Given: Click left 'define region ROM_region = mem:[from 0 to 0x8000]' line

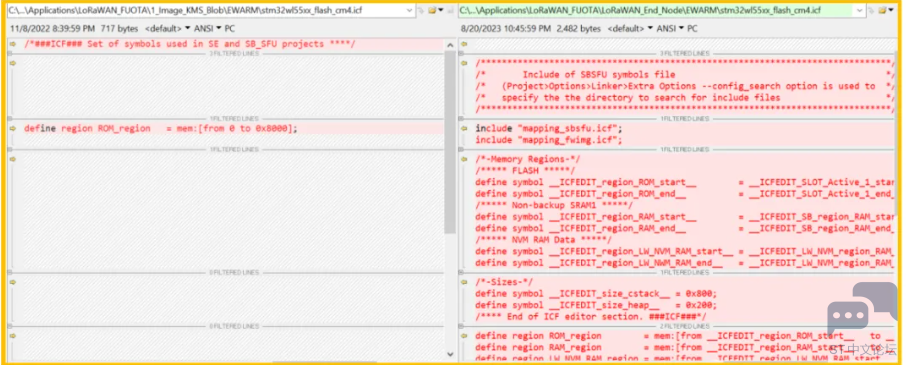Looking at the screenshot, I should 161,128.
